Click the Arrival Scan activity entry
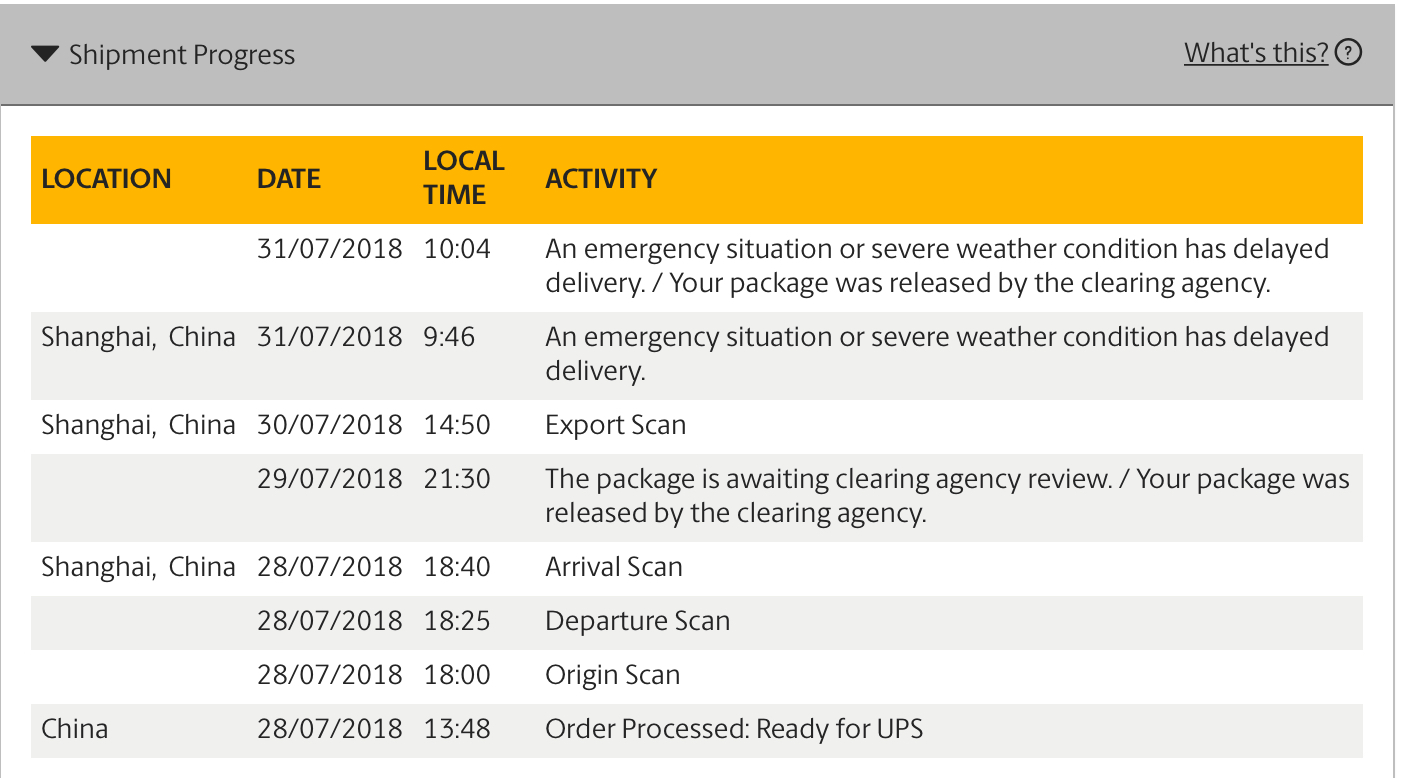The image size is (1402, 778). 614,567
